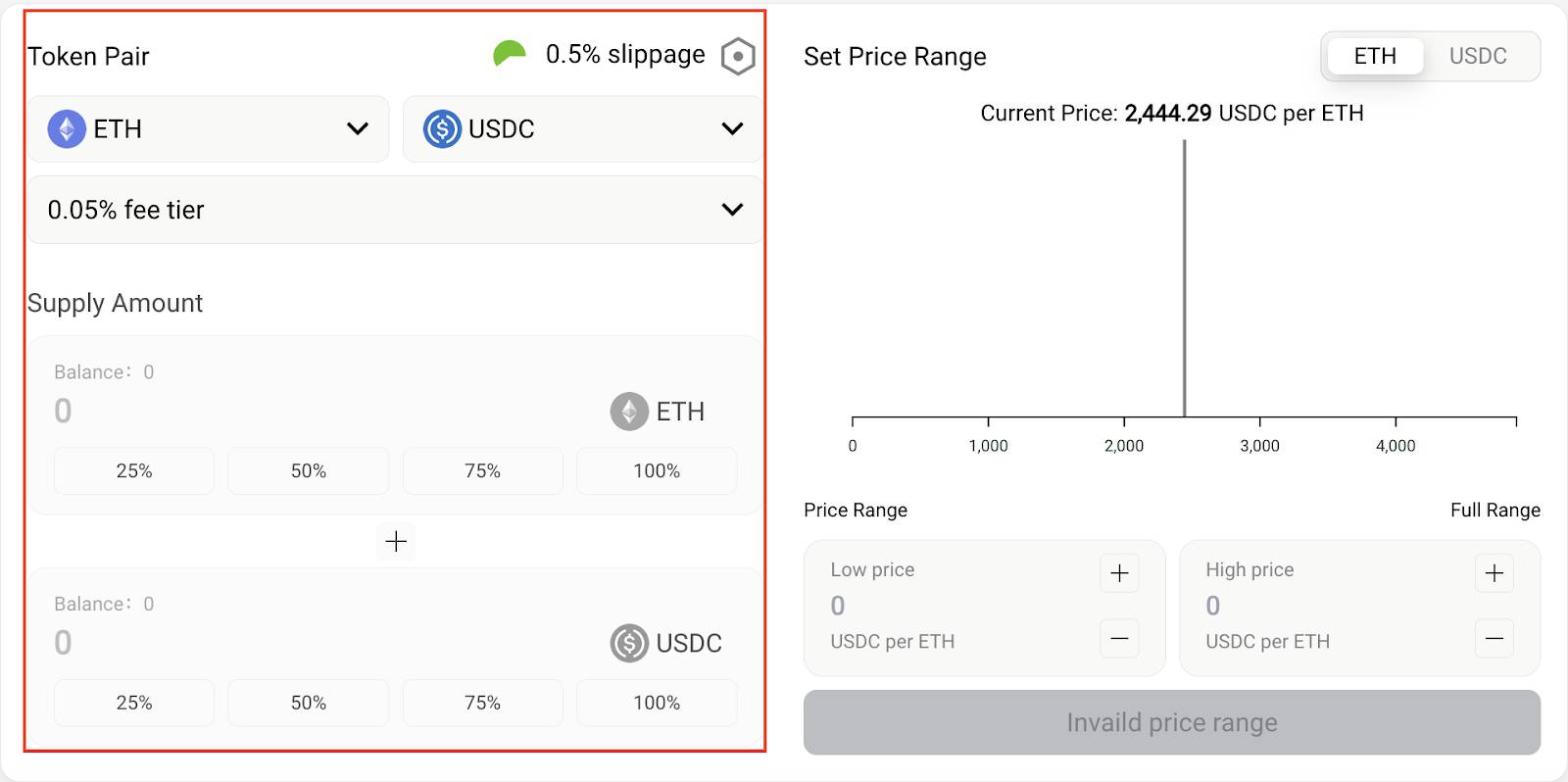Switch price view to USDC
Viewport: 1568px width, 782px height.
[x=1478, y=56]
